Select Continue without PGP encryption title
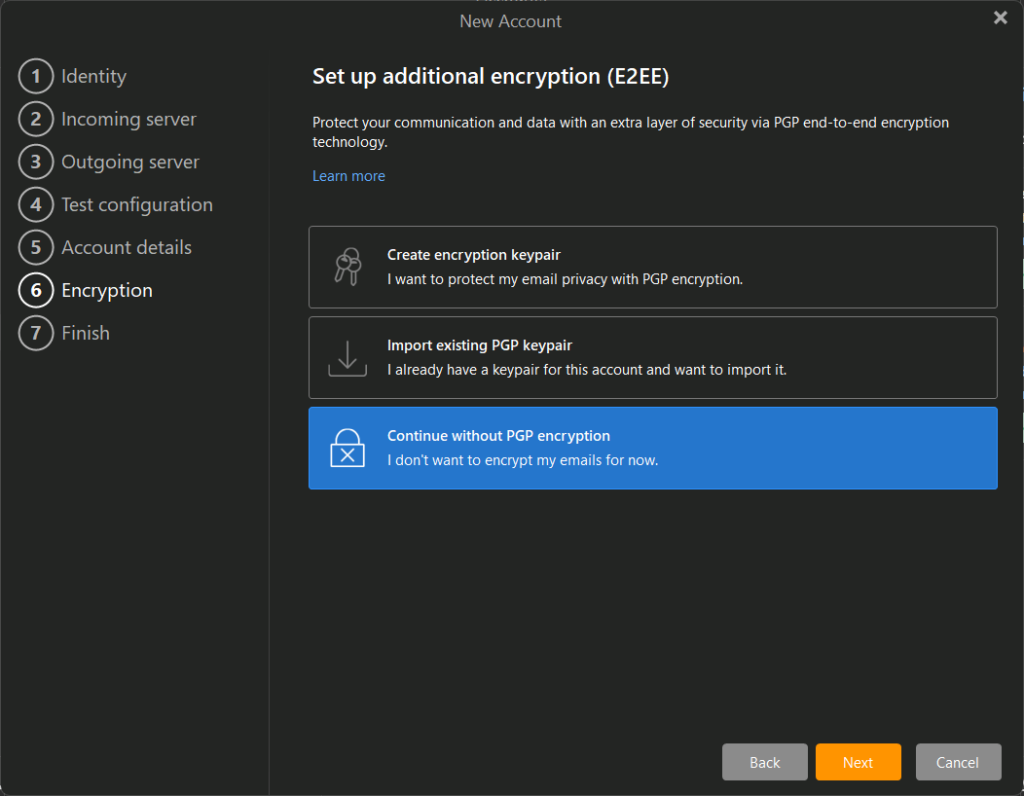1024x796 pixels. click(498, 436)
